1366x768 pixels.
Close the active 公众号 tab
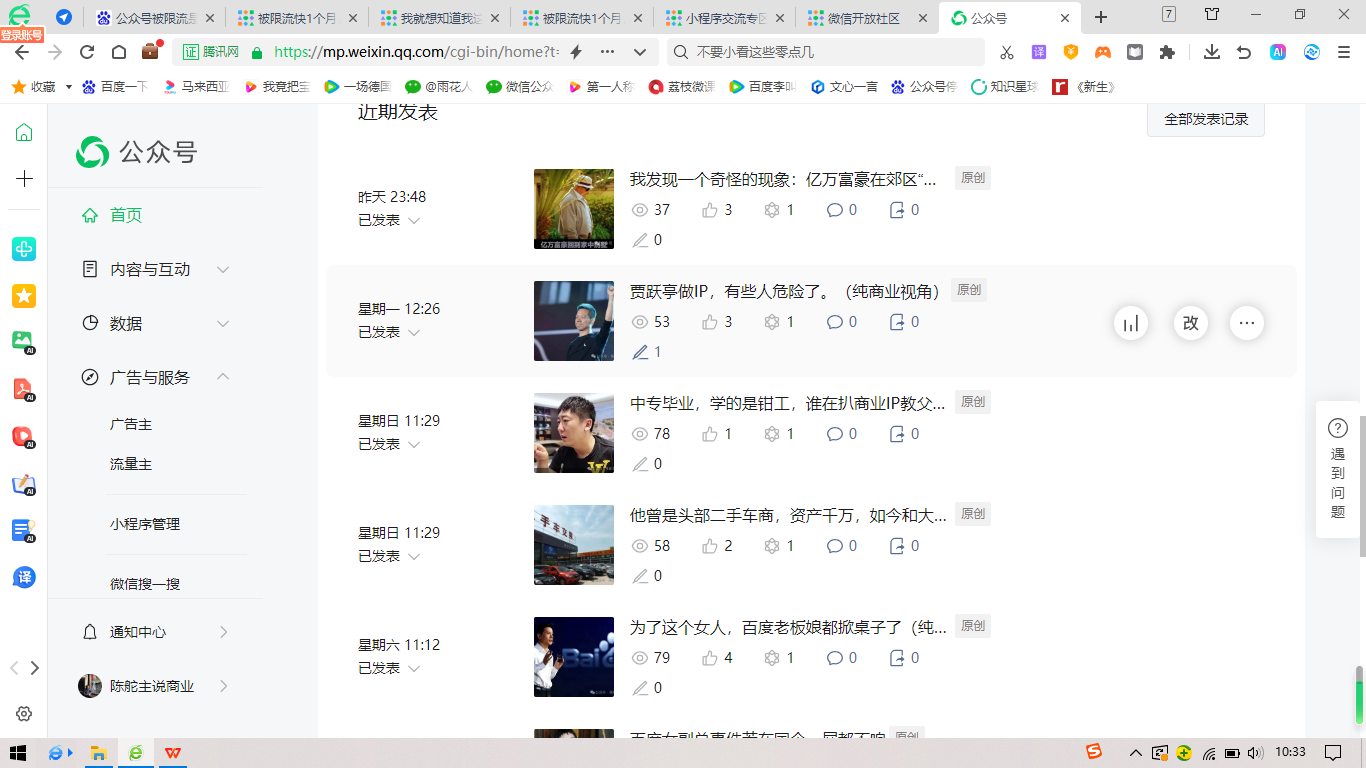pos(1065,18)
